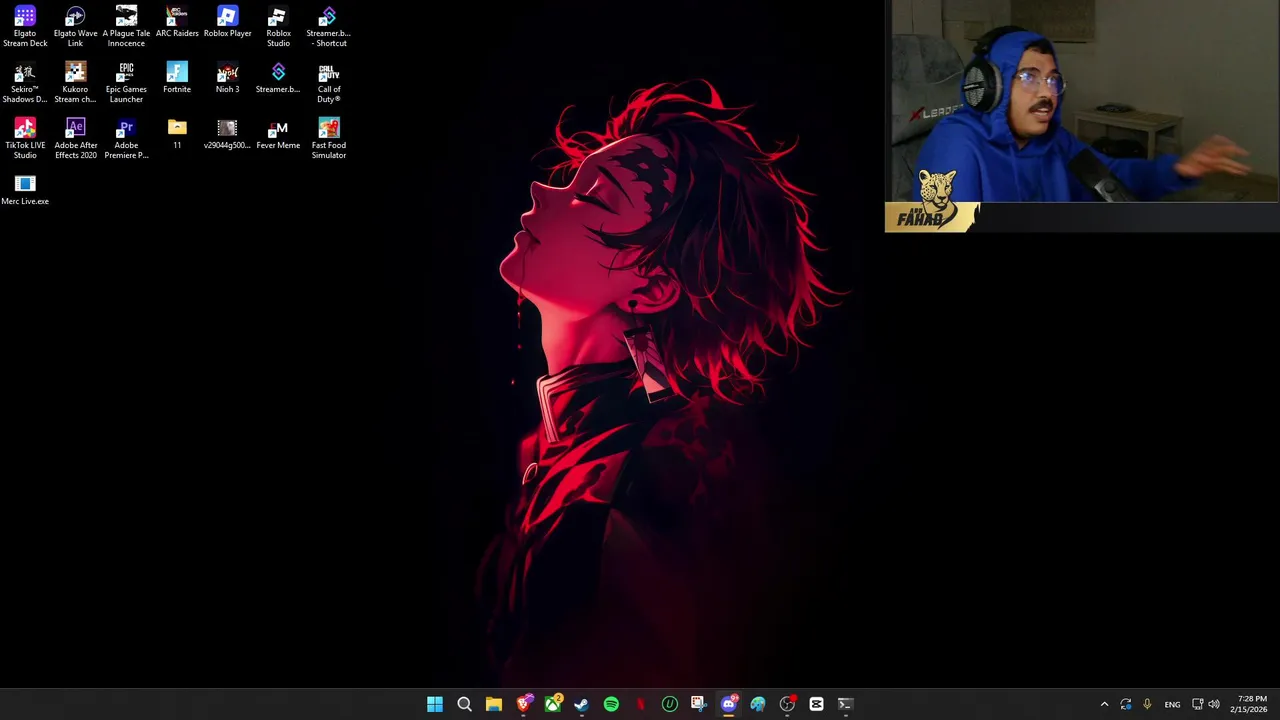Select A Plague Tale Innocence icon
This screenshot has width=1280, height=720.
coord(126,27)
